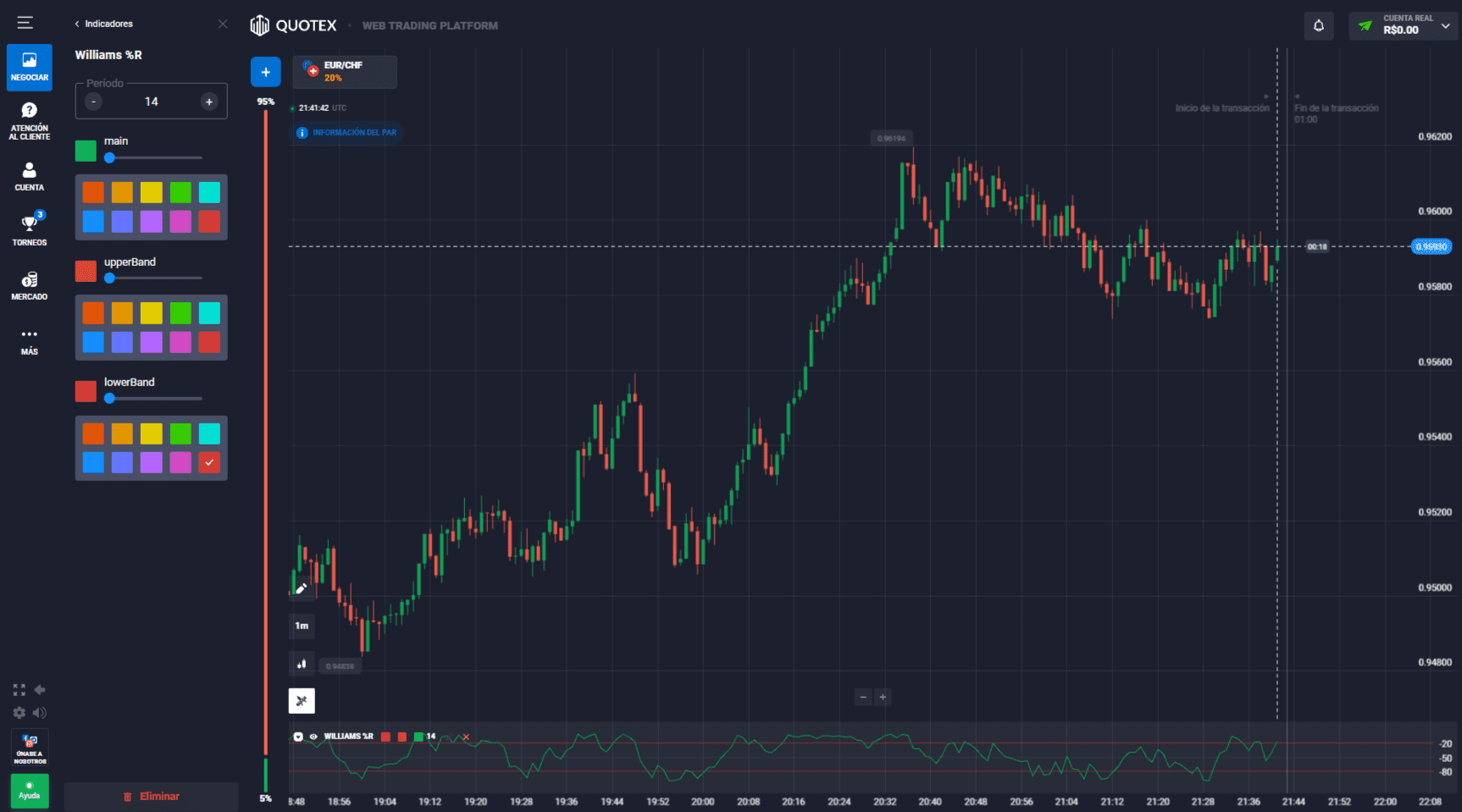1462x812 pixels.
Task: Open Atención al Cliente support
Action: [30, 121]
